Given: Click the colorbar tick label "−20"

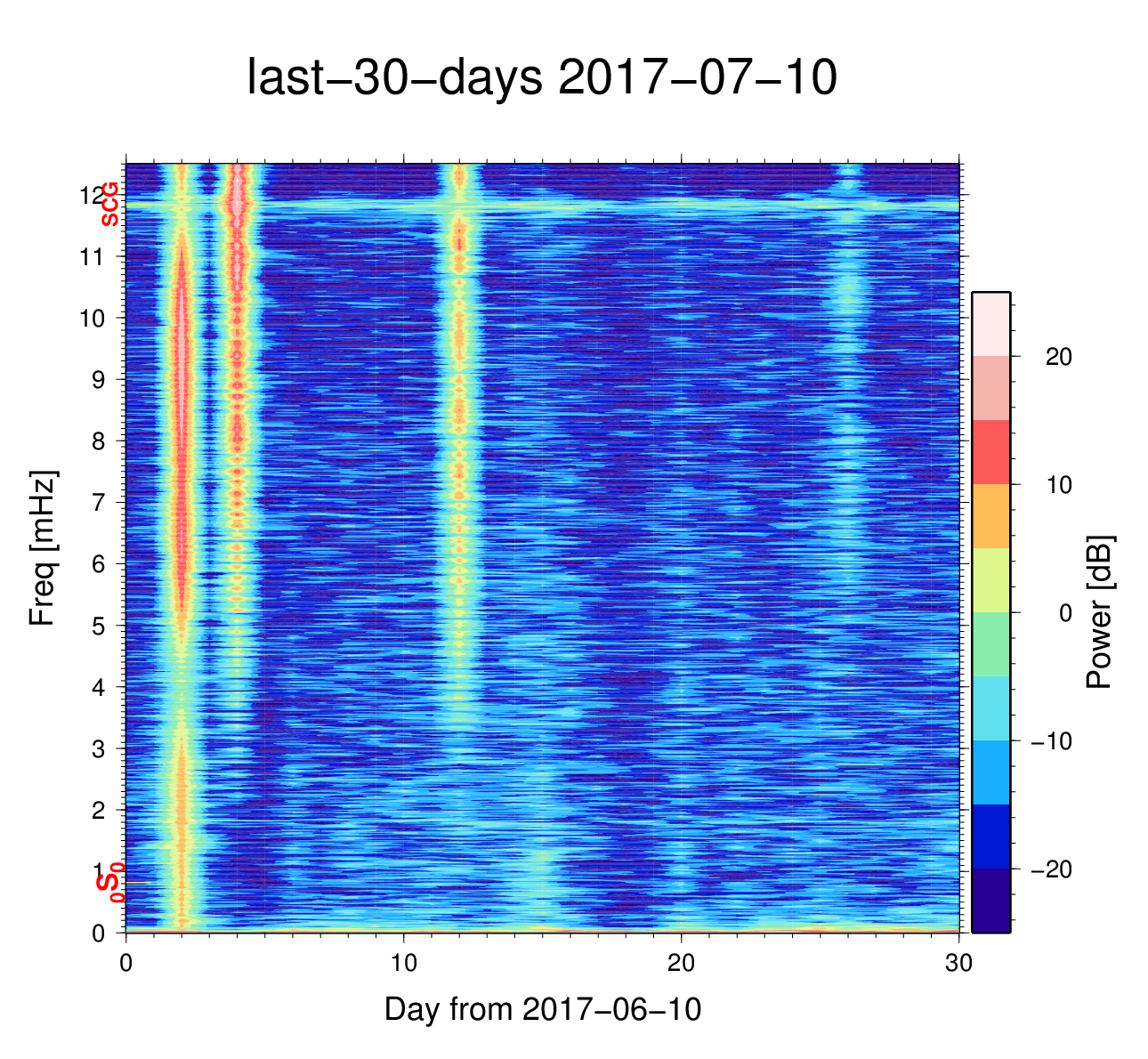Looking at the screenshot, I should (x=1051, y=869).
